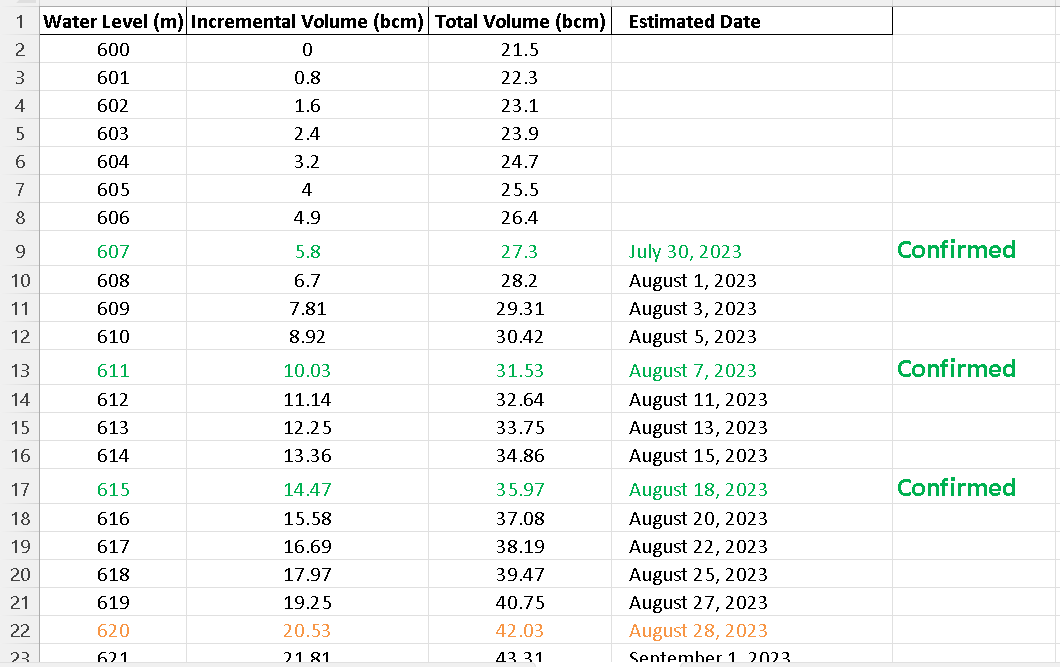
Task: Select the August 5, 2023 date cell
Action: [752, 337]
